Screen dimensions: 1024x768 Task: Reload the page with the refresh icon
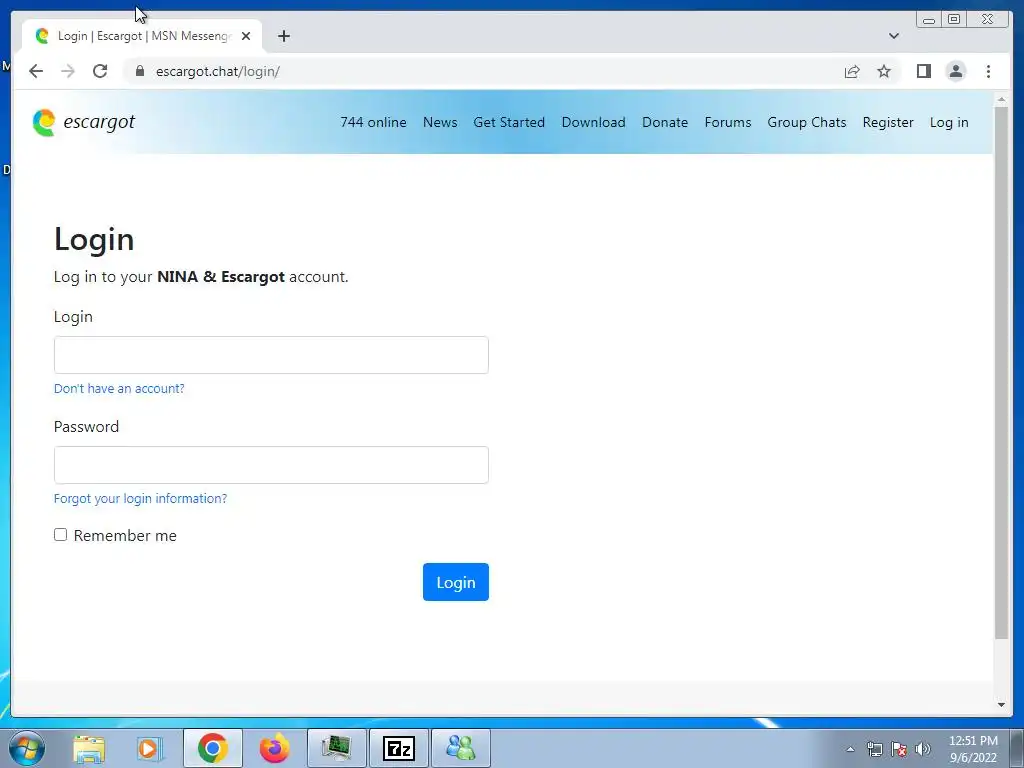[x=100, y=71]
